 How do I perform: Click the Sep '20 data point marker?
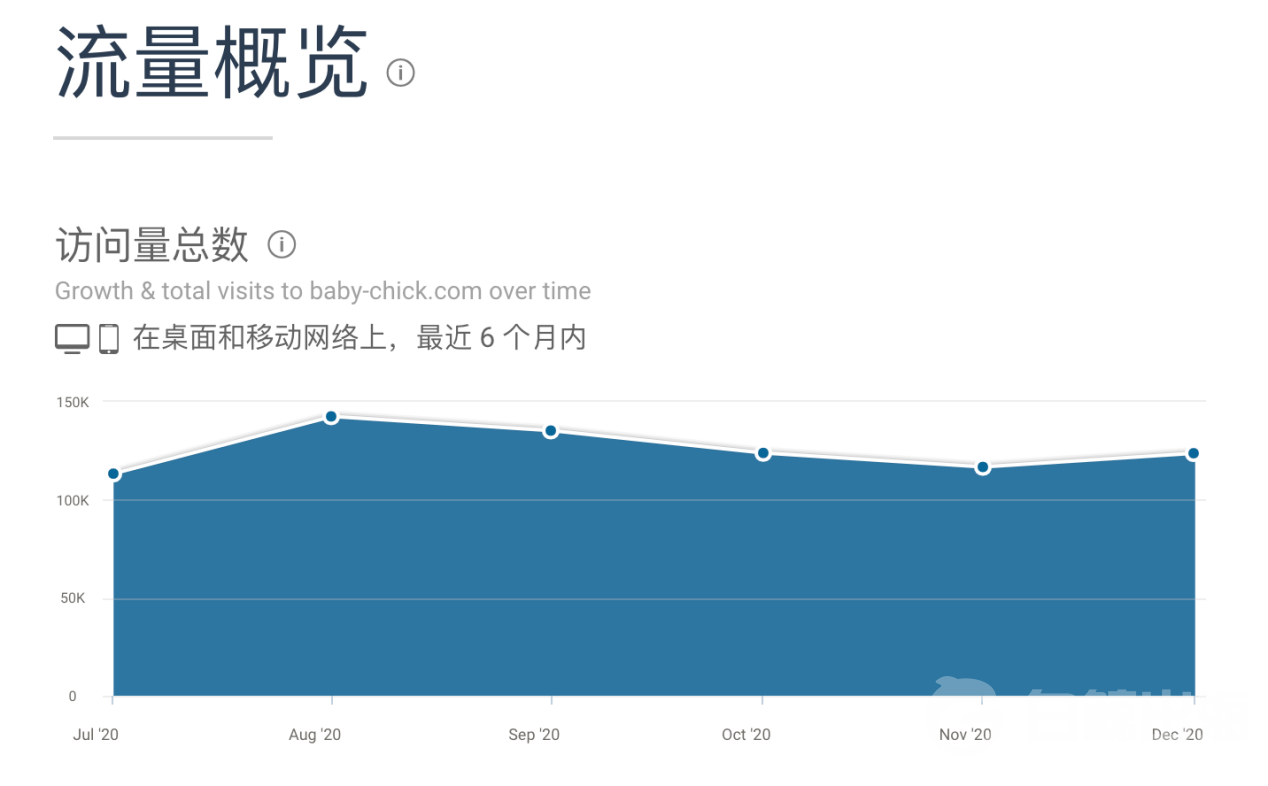pos(550,431)
